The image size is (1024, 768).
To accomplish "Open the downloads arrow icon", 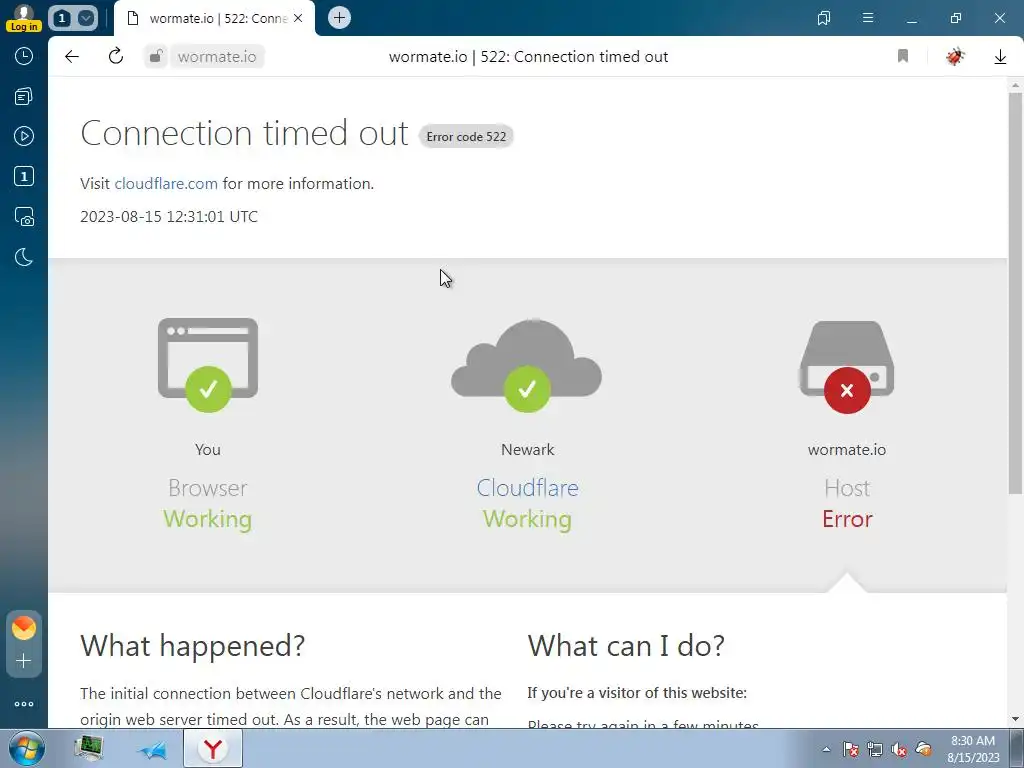I will [1000, 57].
